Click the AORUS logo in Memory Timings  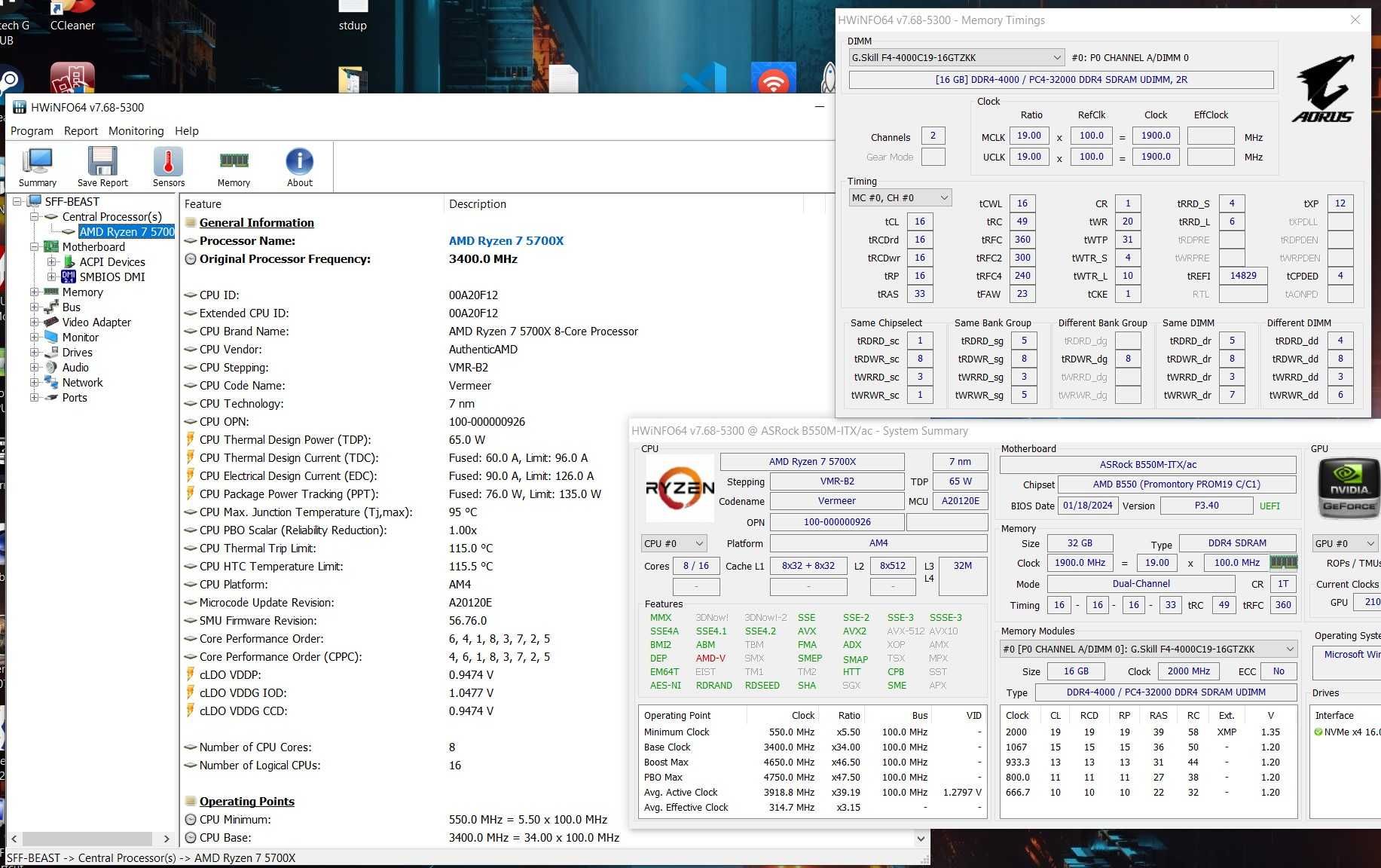tap(1324, 88)
